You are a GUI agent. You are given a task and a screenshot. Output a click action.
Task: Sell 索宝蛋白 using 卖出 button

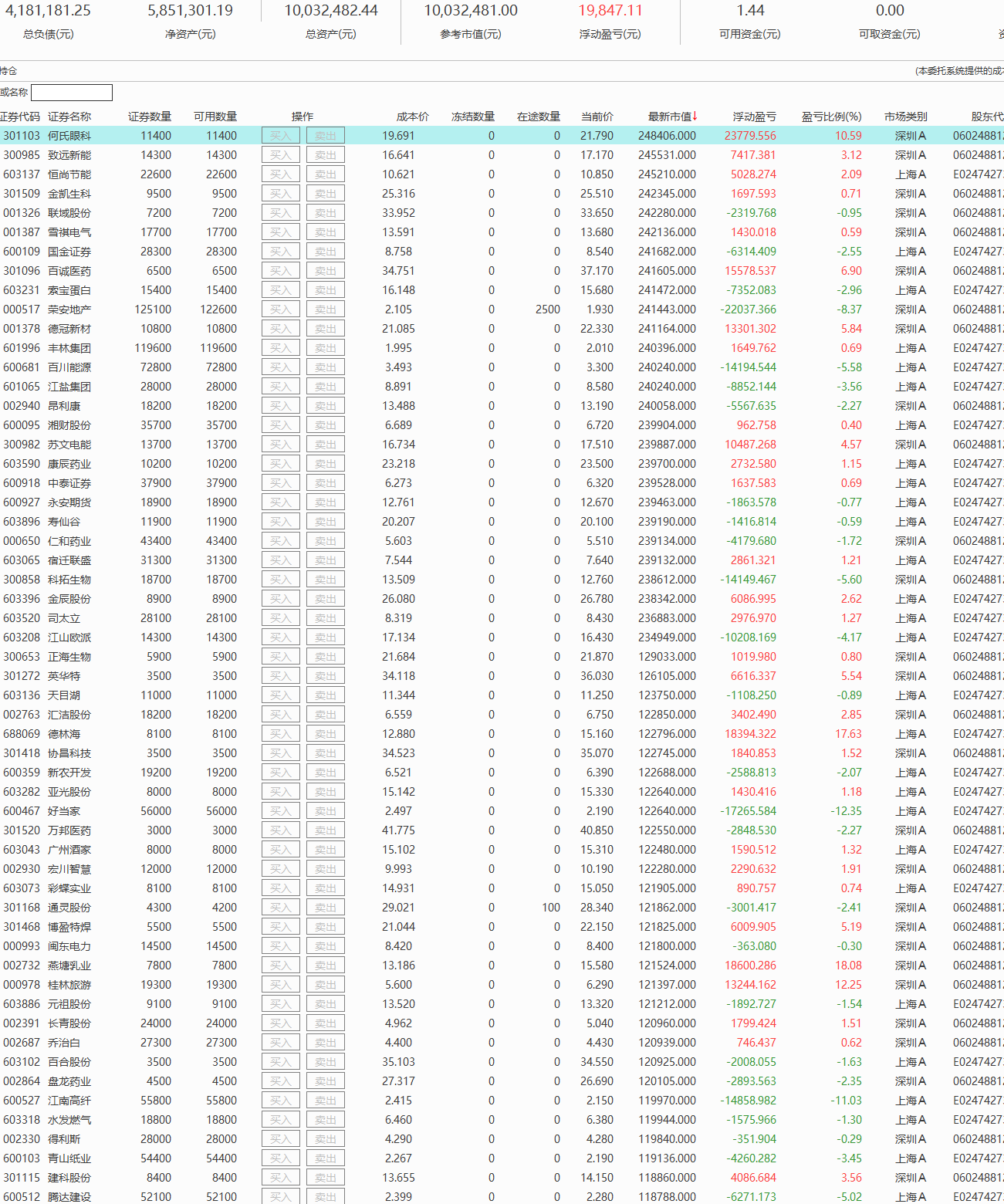pyautogui.click(x=326, y=290)
